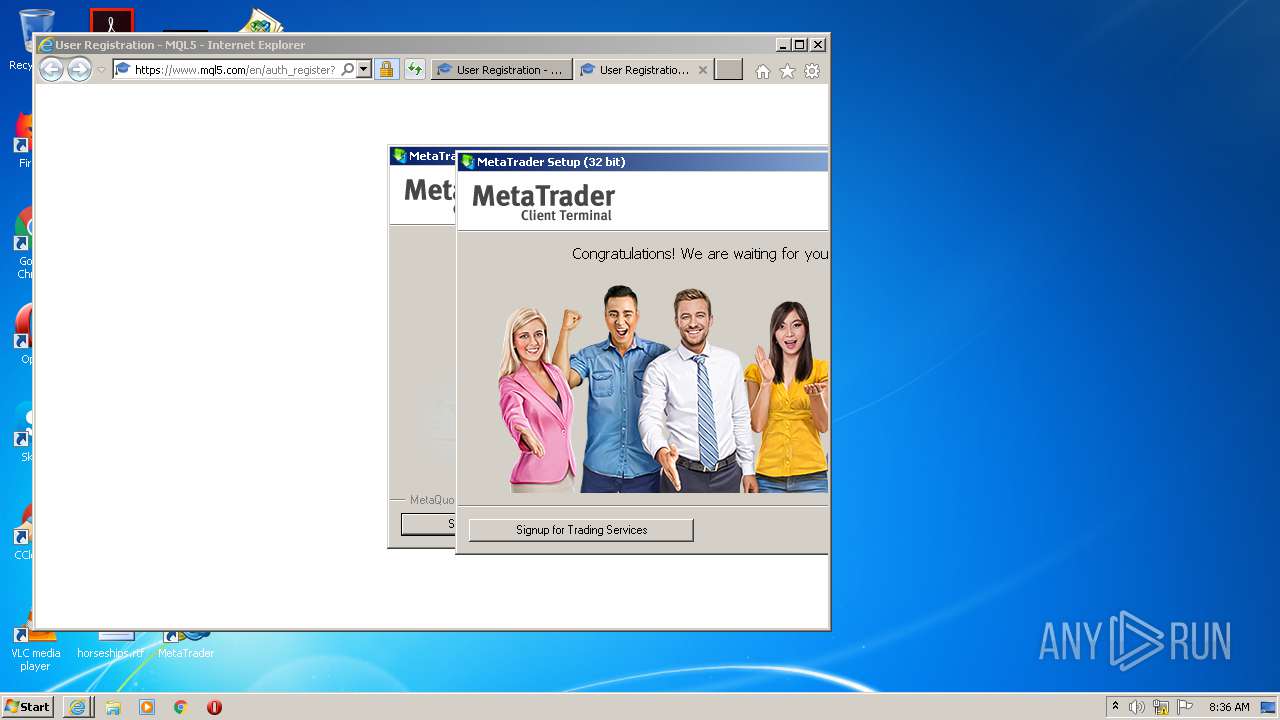Click the Internet Explorer back arrow
Image resolution: width=1280 pixels, height=720 pixels.
[x=51, y=69]
